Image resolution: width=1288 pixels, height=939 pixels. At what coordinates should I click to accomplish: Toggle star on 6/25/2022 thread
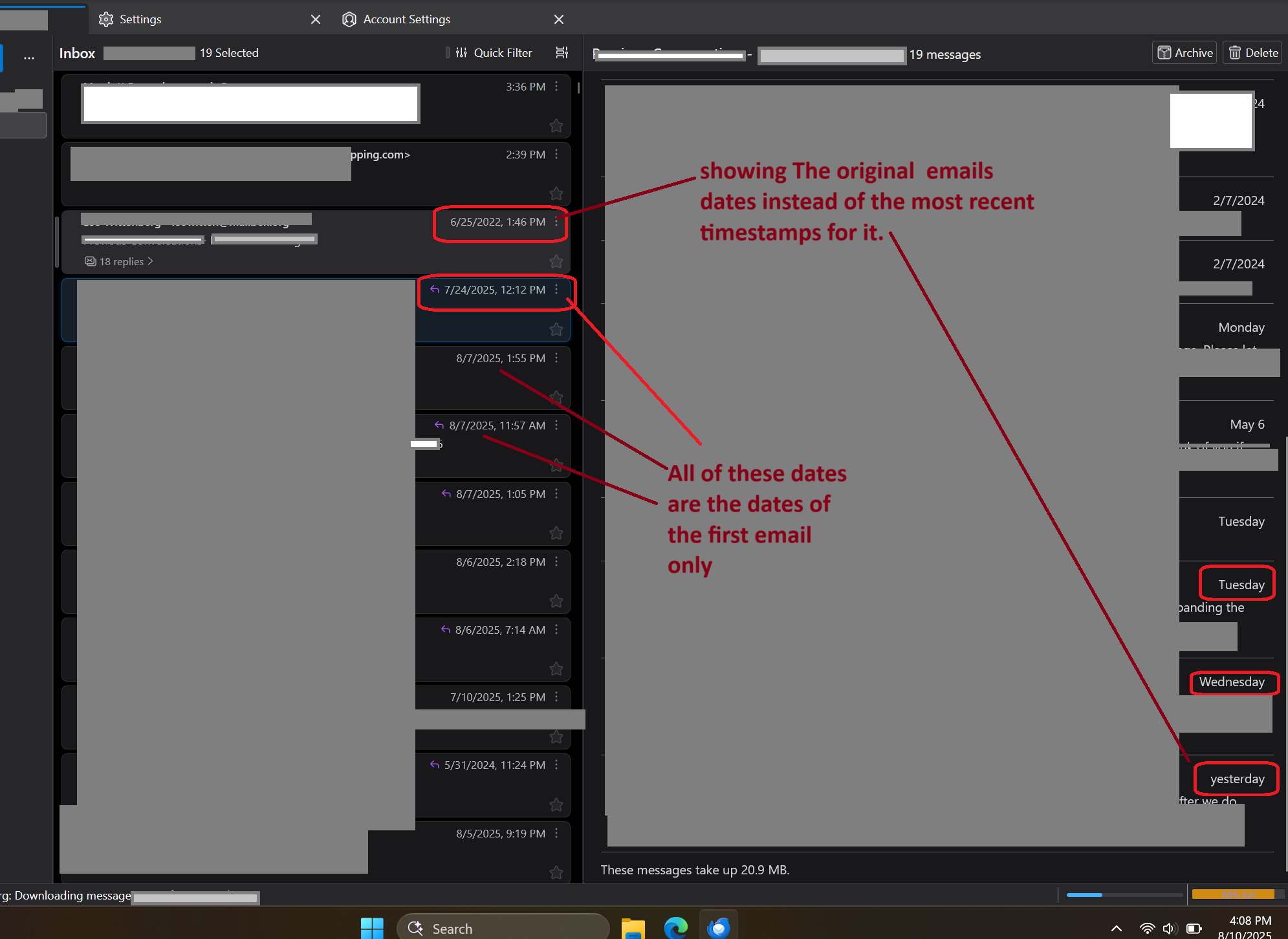tap(556, 261)
